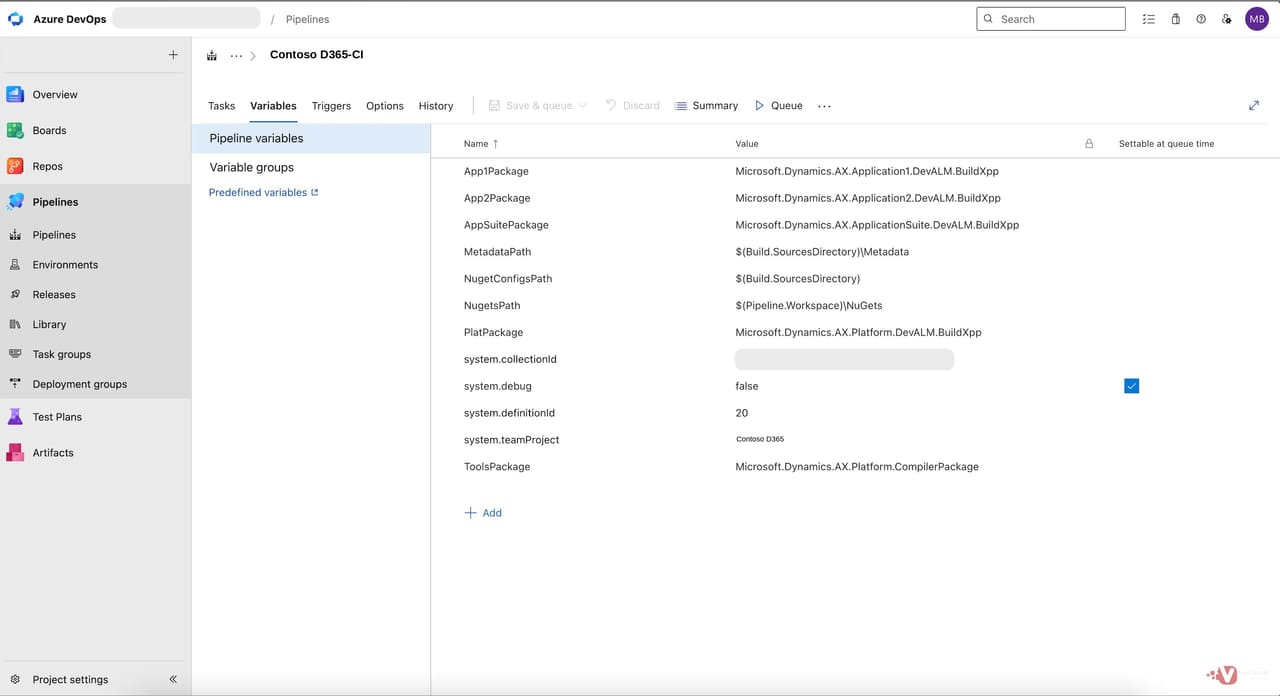The height and width of the screenshot is (696, 1280).
Task: Click the Queue button
Action: (x=778, y=106)
